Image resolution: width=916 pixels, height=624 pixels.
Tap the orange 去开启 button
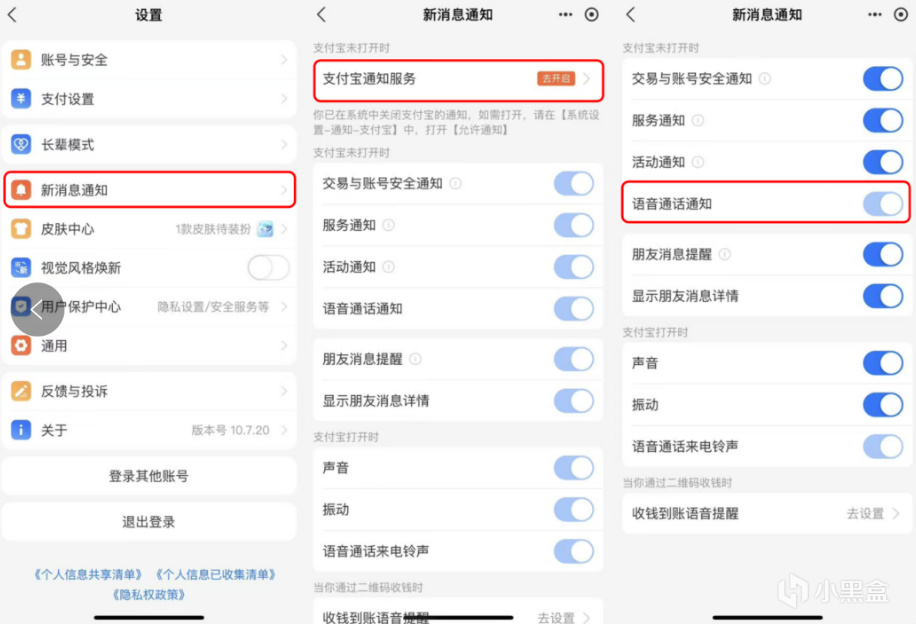[x=556, y=78]
